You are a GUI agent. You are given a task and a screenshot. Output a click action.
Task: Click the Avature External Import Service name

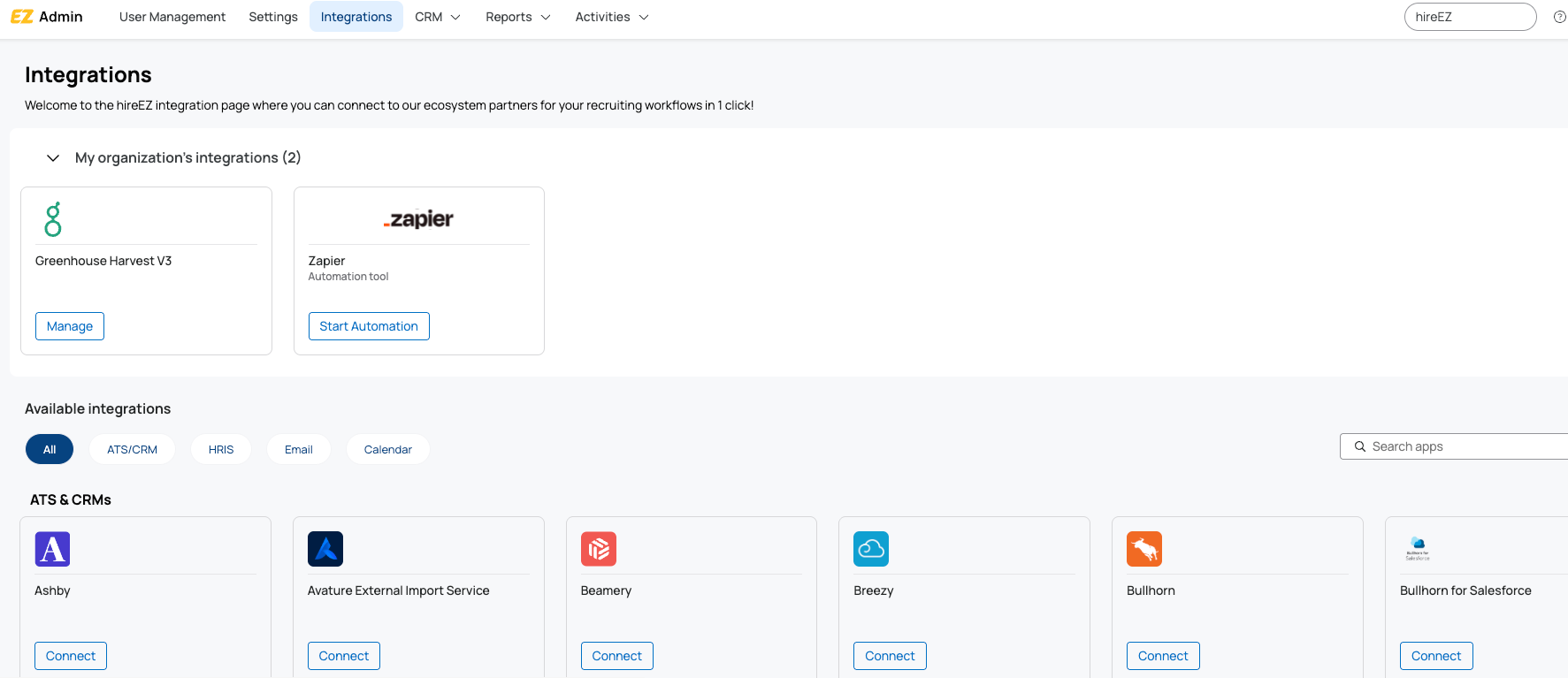(399, 590)
